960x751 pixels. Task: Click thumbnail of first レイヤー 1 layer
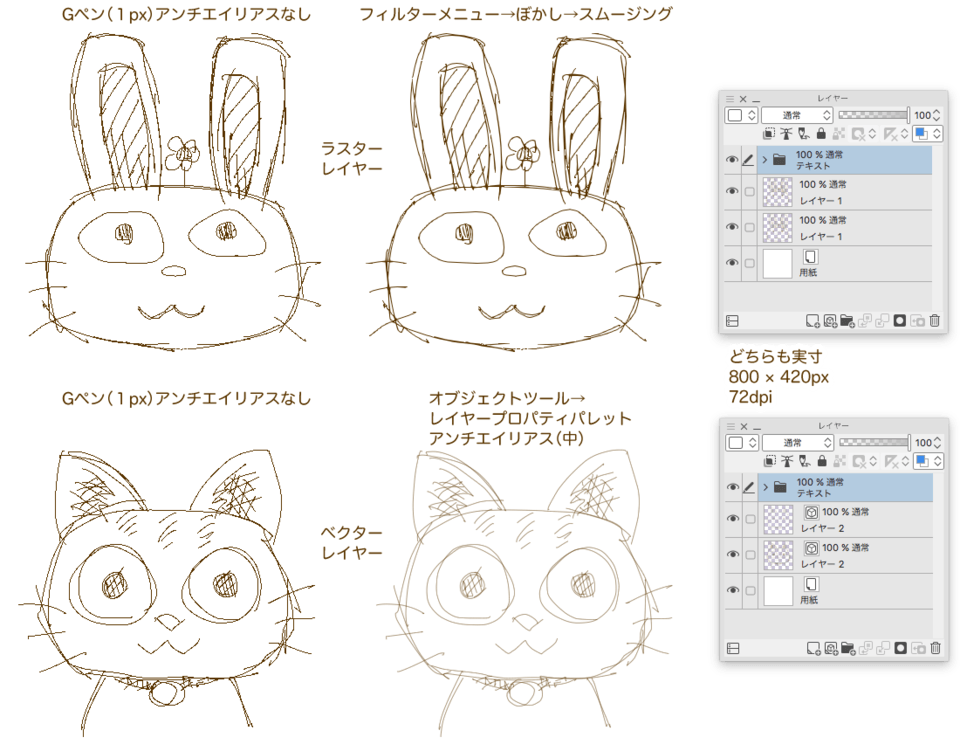click(778, 192)
